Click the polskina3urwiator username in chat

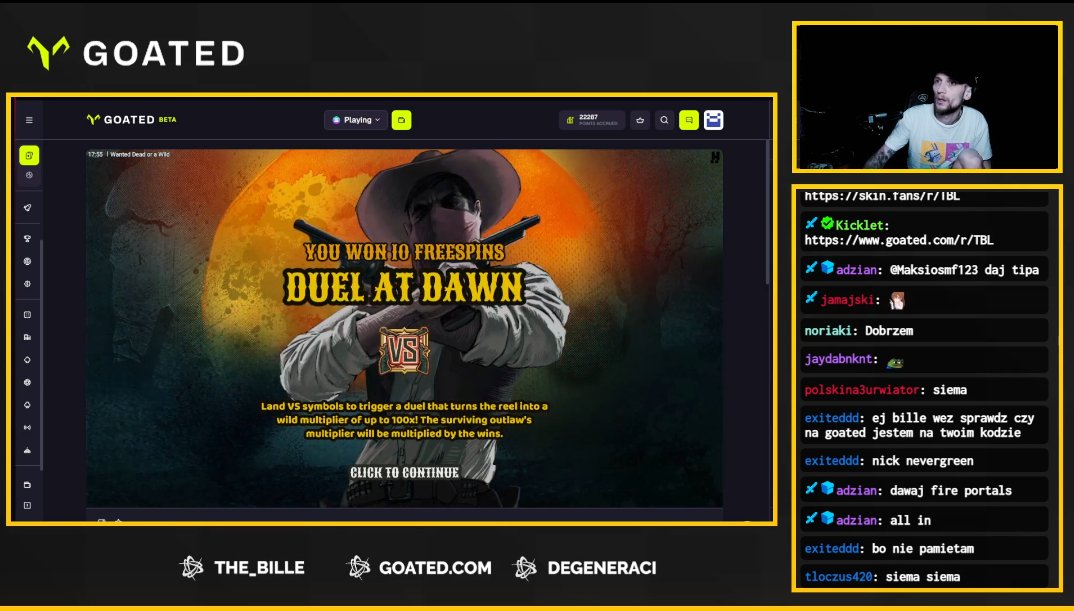[862, 390]
